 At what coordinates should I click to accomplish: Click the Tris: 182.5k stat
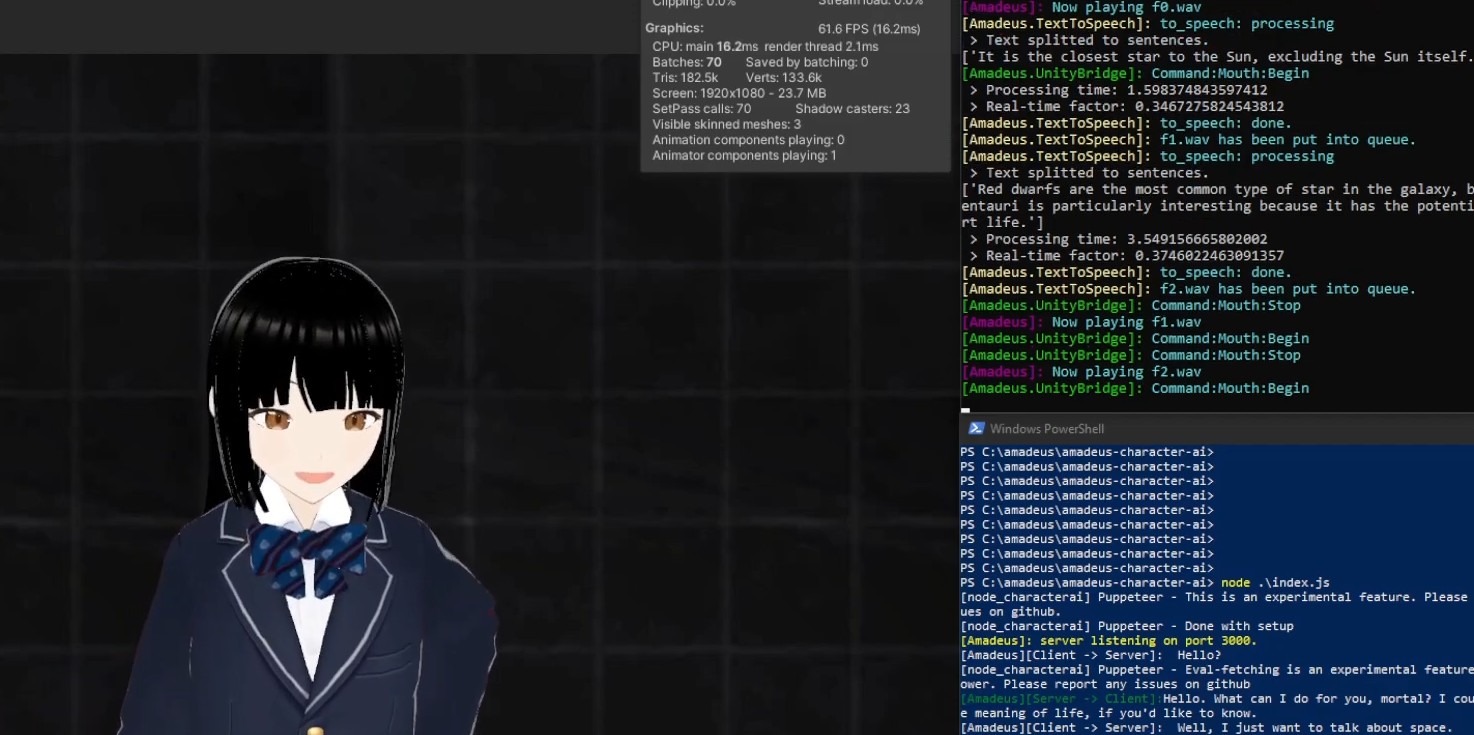click(x=685, y=78)
